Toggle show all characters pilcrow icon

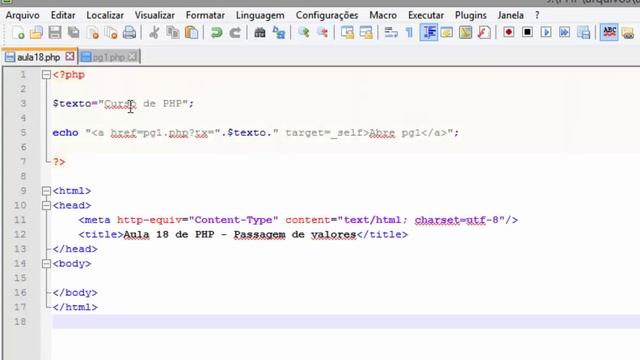(409, 32)
